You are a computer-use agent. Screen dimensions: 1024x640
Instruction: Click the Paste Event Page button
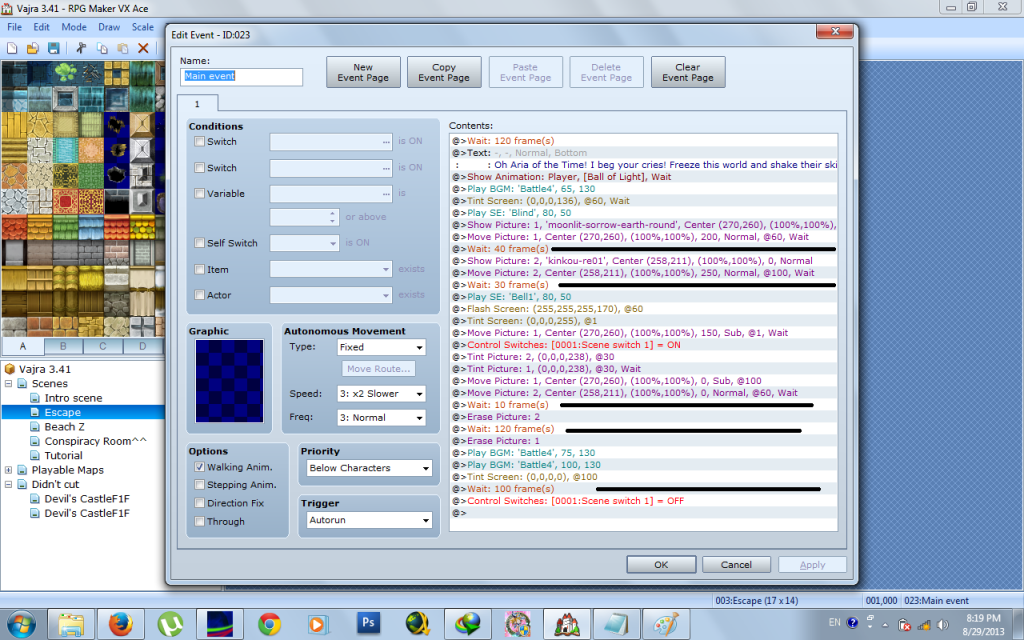coord(525,72)
